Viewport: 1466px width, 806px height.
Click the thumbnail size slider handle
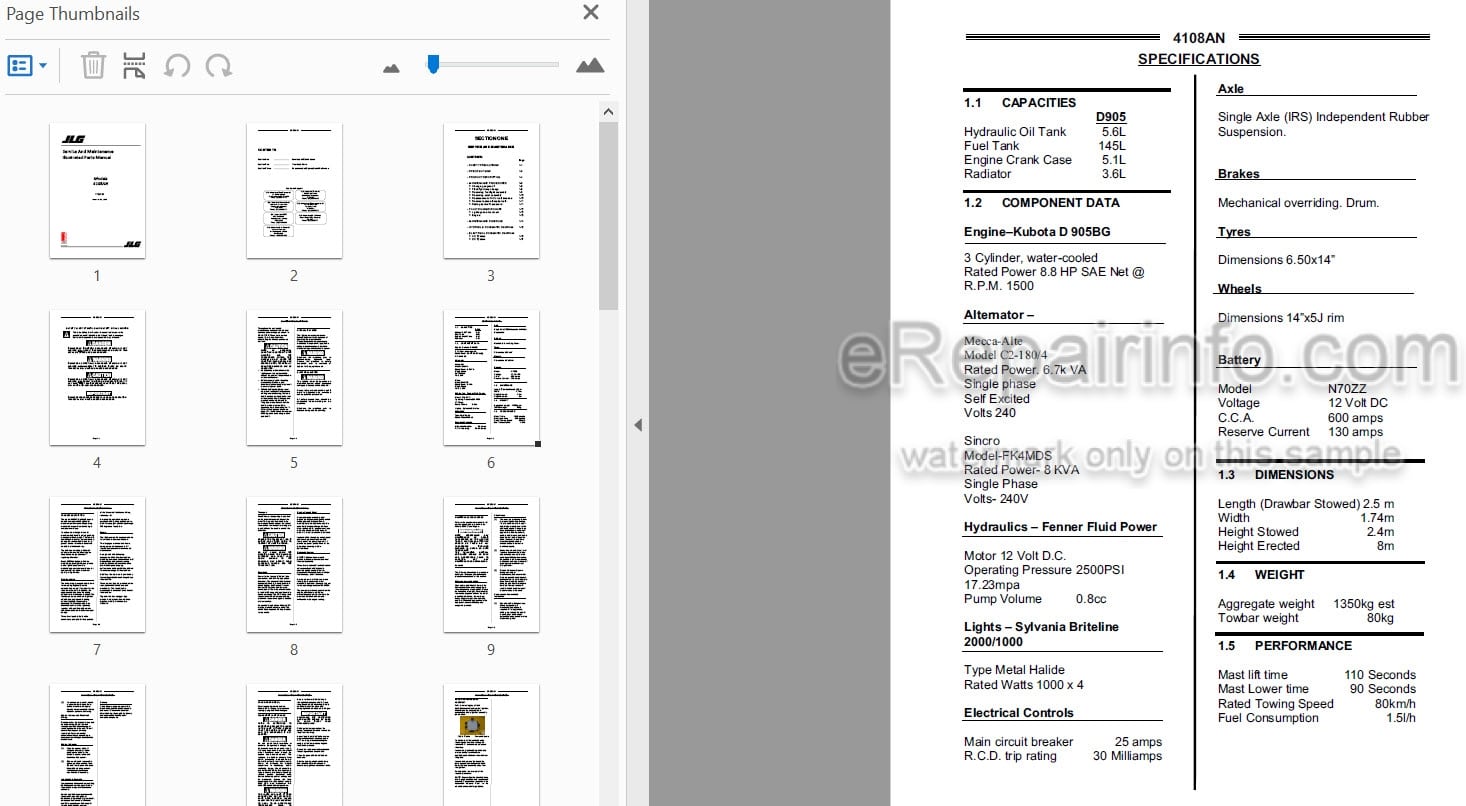433,64
